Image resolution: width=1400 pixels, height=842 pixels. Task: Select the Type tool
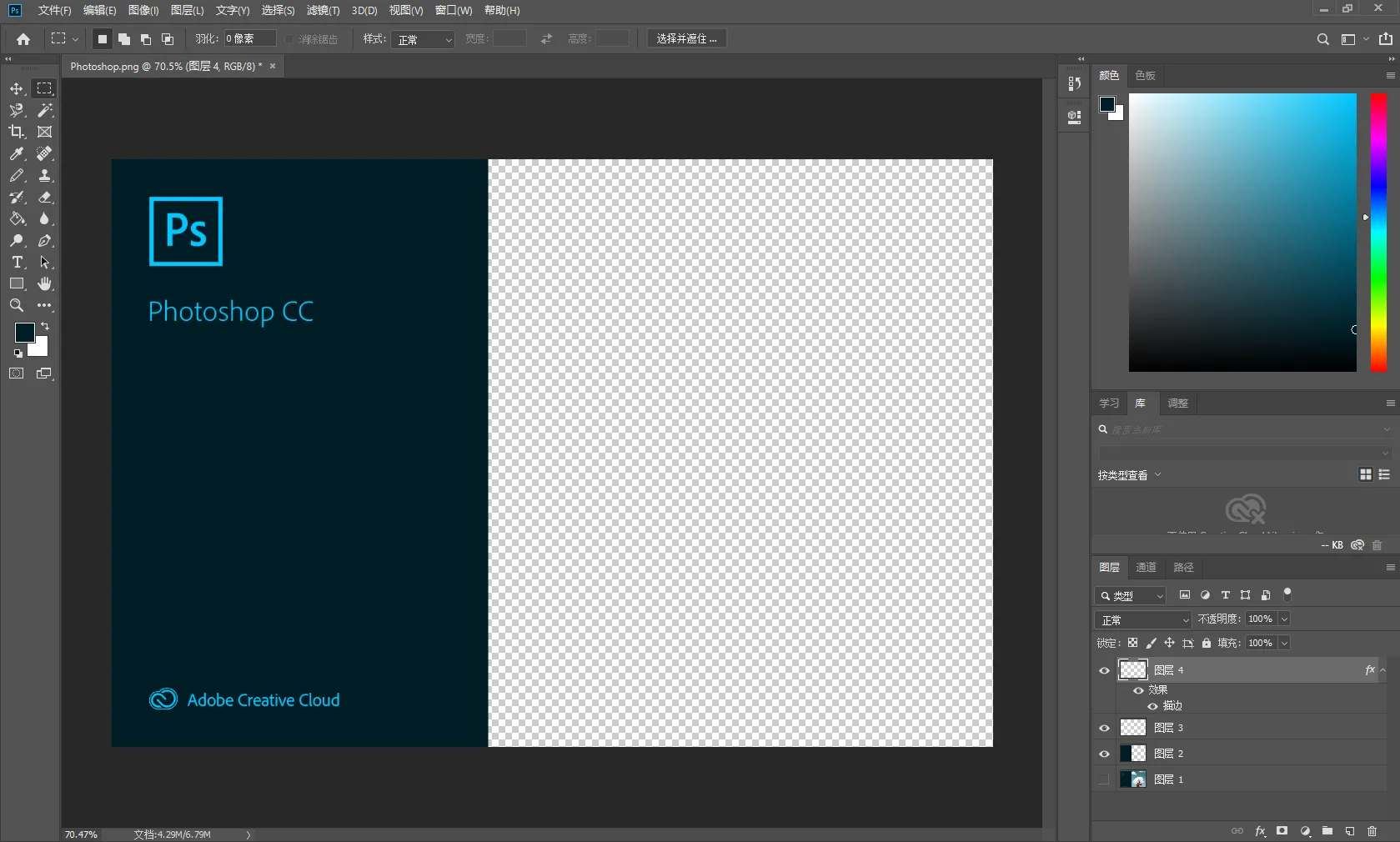(x=17, y=262)
